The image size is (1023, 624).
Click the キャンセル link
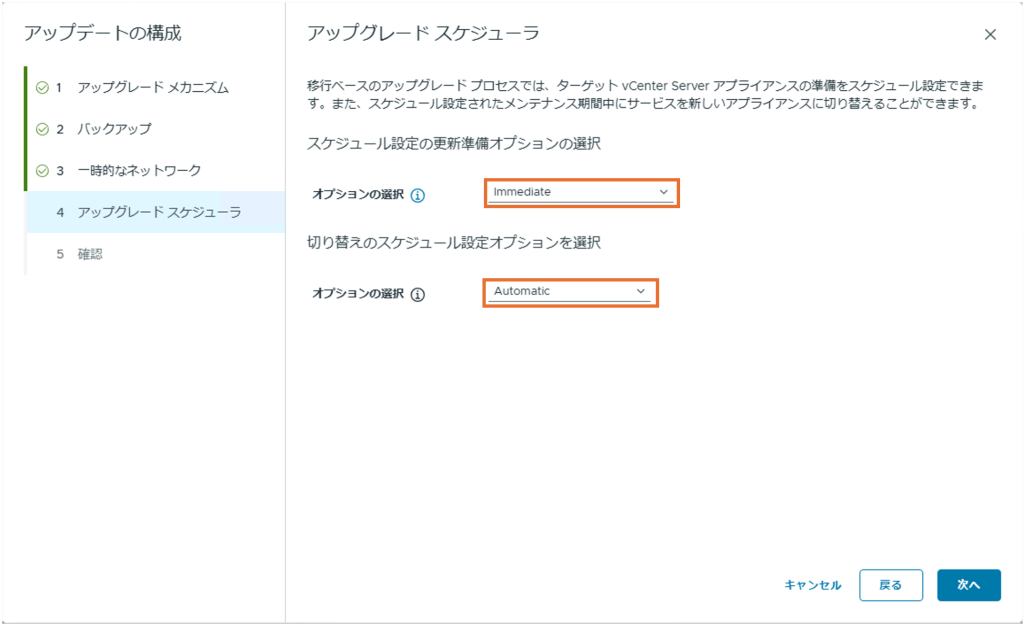(812, 585)
